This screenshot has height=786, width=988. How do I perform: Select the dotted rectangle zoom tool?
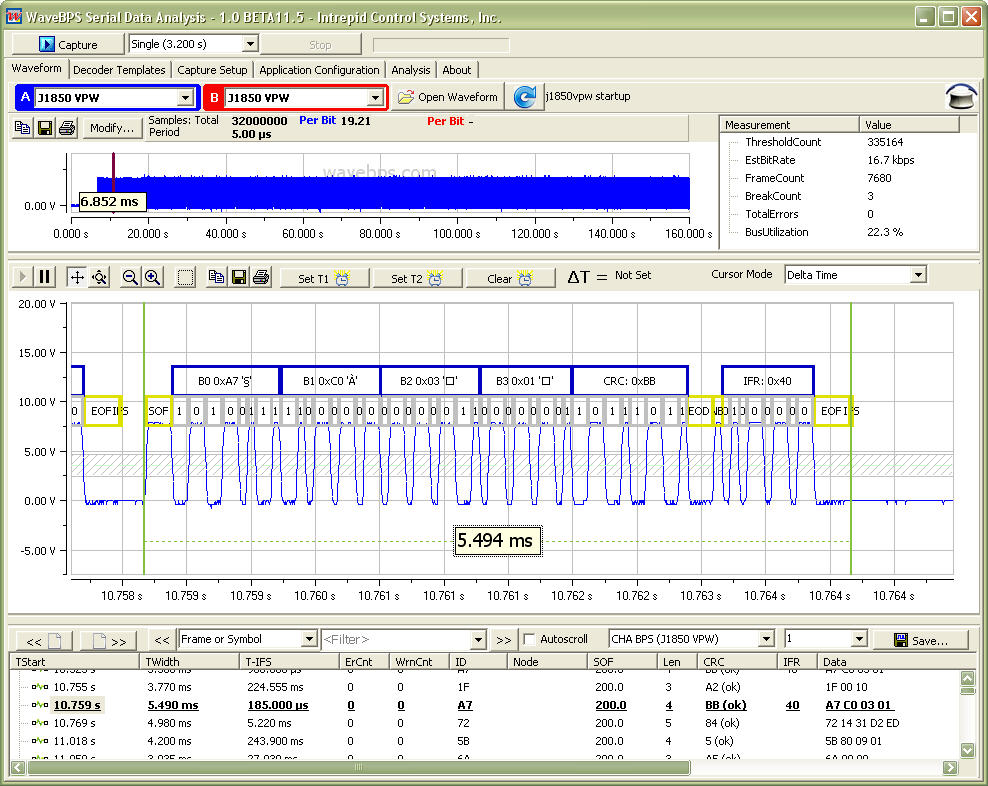coord(185,277)
